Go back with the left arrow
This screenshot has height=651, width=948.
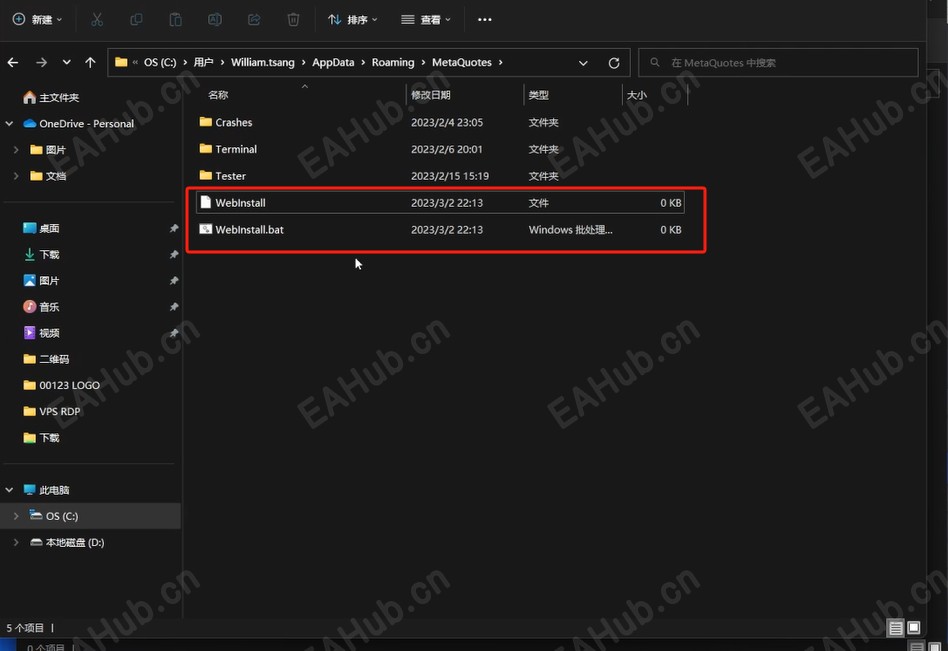tap(13, 62)
